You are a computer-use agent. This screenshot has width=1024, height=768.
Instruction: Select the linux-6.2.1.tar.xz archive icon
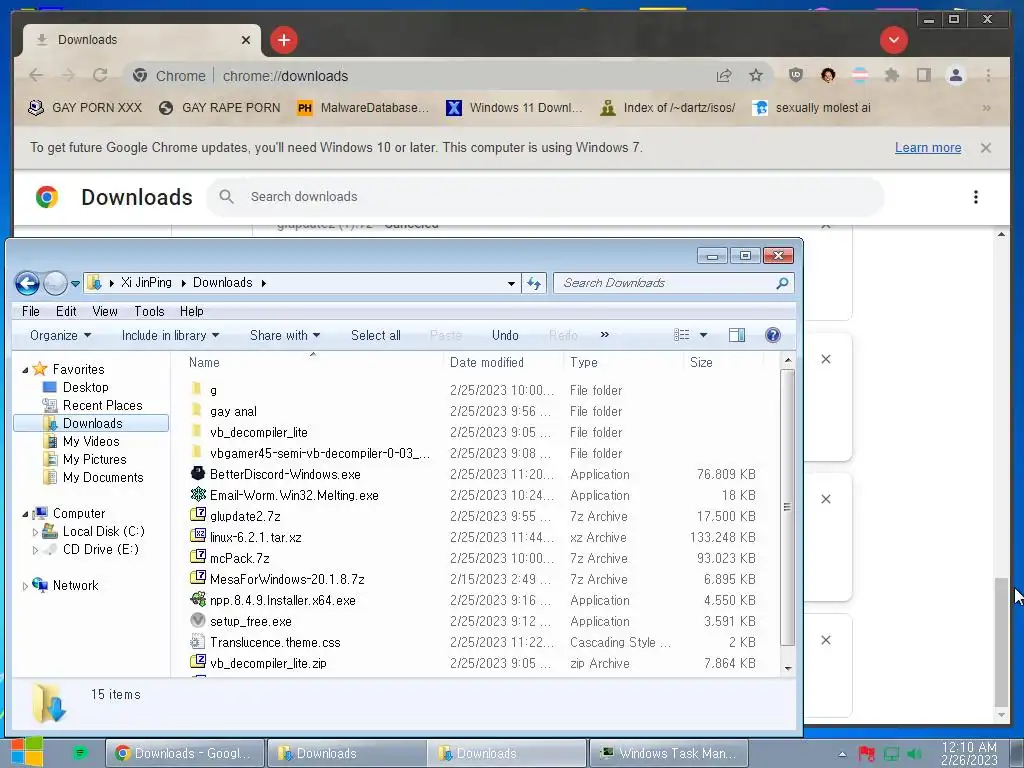197,536
